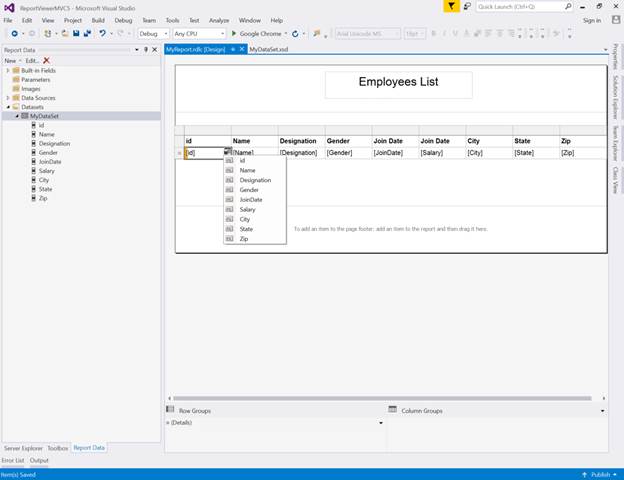Click Publish in the status bar
This screenshot has width=624, height=480.
tap(601, 474)
